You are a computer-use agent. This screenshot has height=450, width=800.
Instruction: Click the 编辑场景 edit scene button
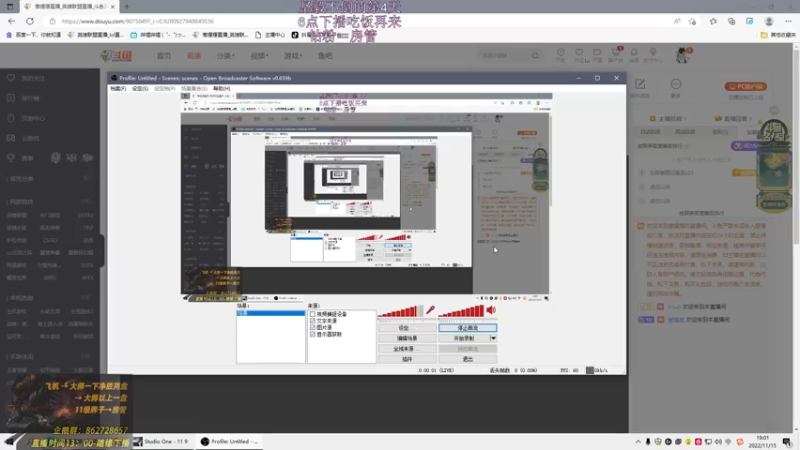tap(407, 338)
